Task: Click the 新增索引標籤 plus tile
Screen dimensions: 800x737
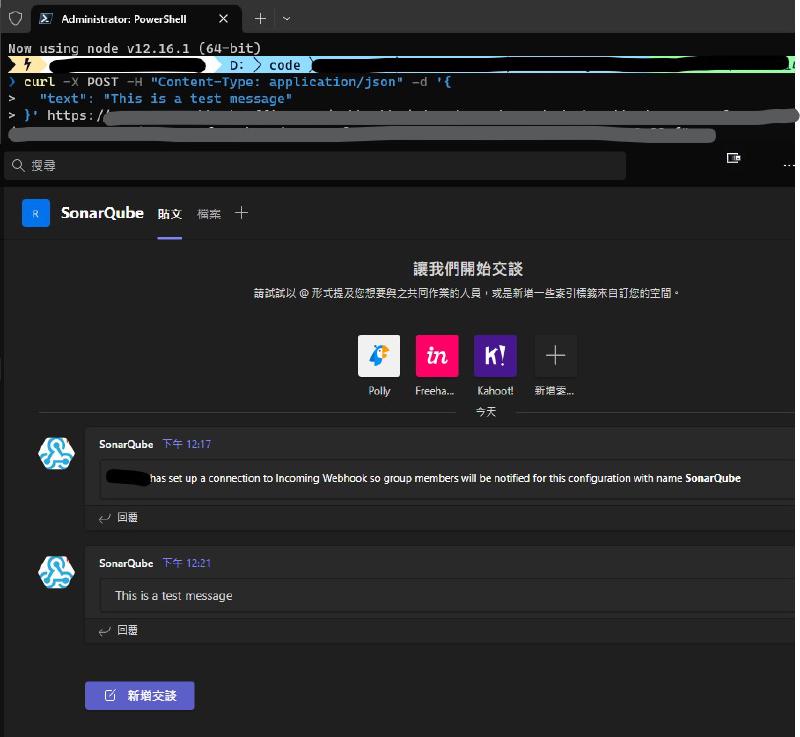Action: click(x=555, y=356)
